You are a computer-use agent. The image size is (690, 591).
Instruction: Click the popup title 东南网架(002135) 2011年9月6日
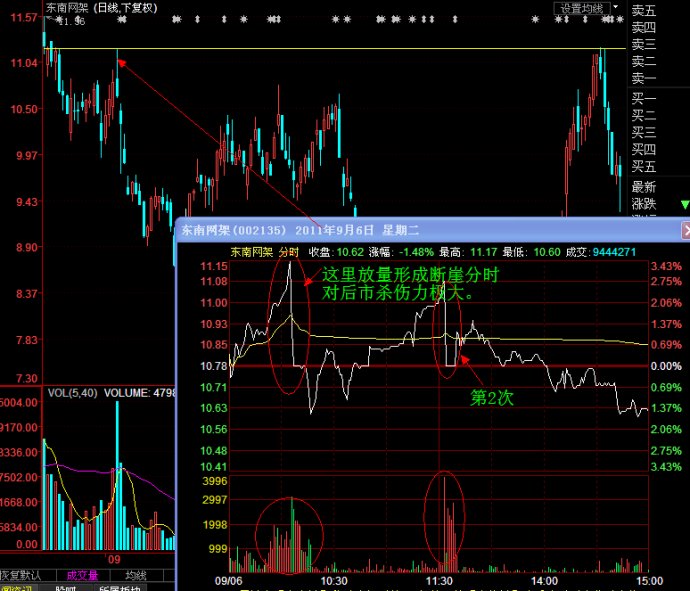coord(278,230)
